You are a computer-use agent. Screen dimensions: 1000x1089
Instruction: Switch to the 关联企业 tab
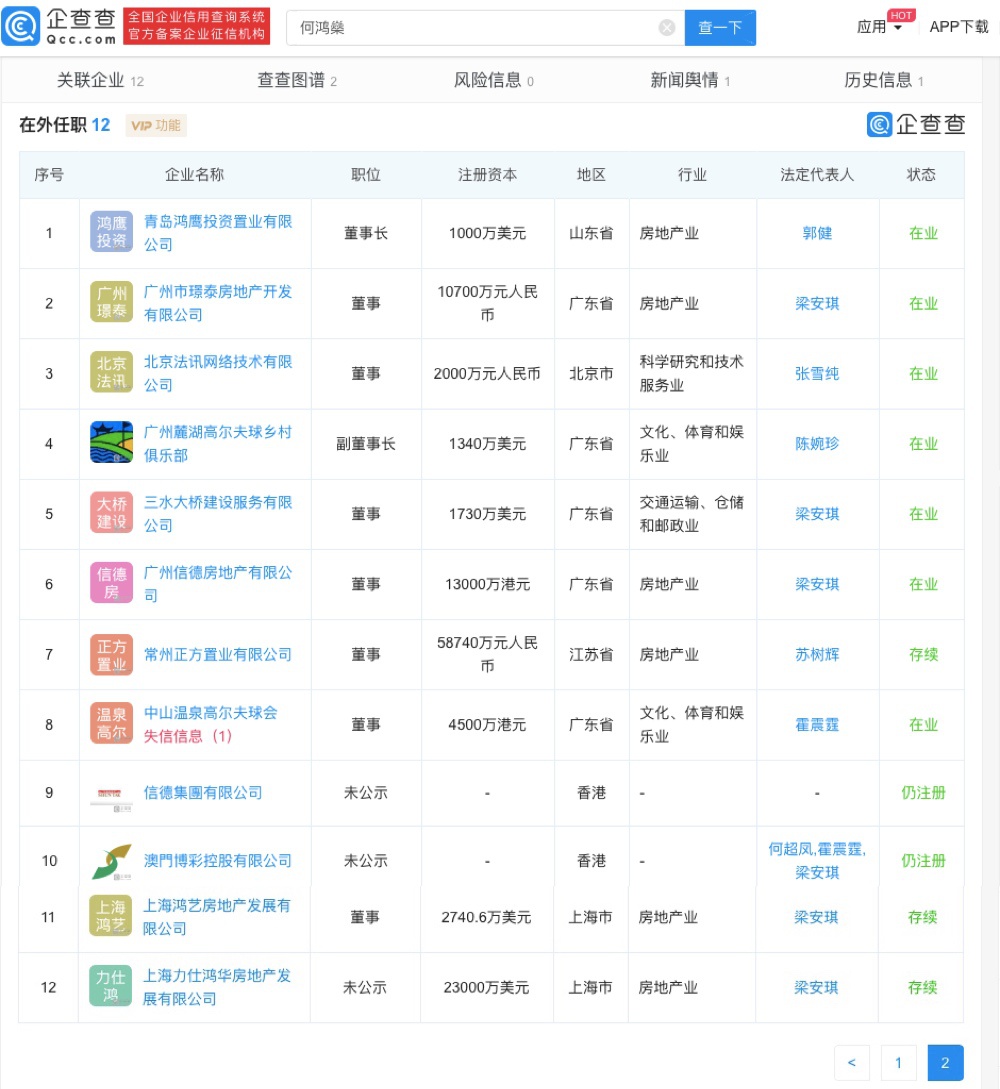(100, 81)
